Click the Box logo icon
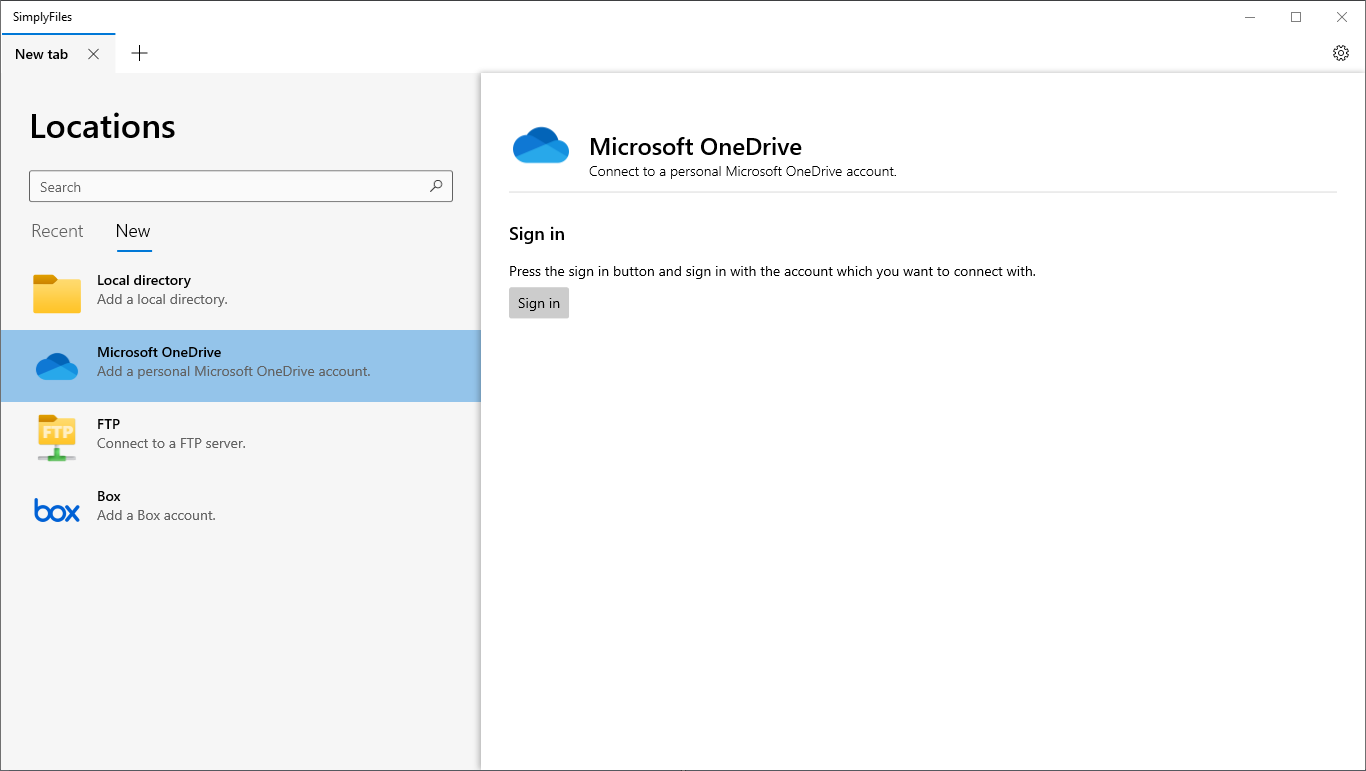The image size is (1366, 771). [x=57, y=510]
